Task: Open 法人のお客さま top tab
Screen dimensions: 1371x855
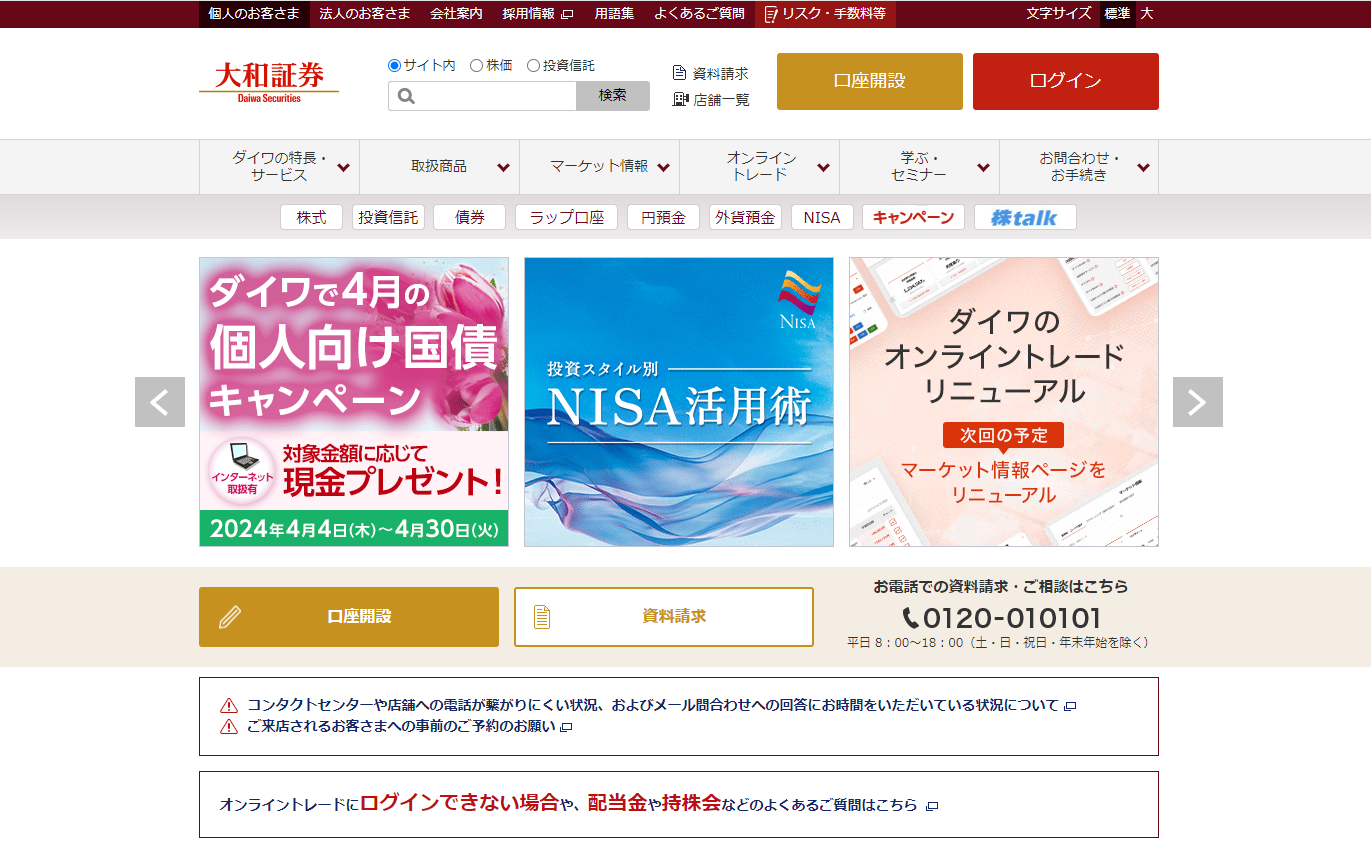Action: 364,14
